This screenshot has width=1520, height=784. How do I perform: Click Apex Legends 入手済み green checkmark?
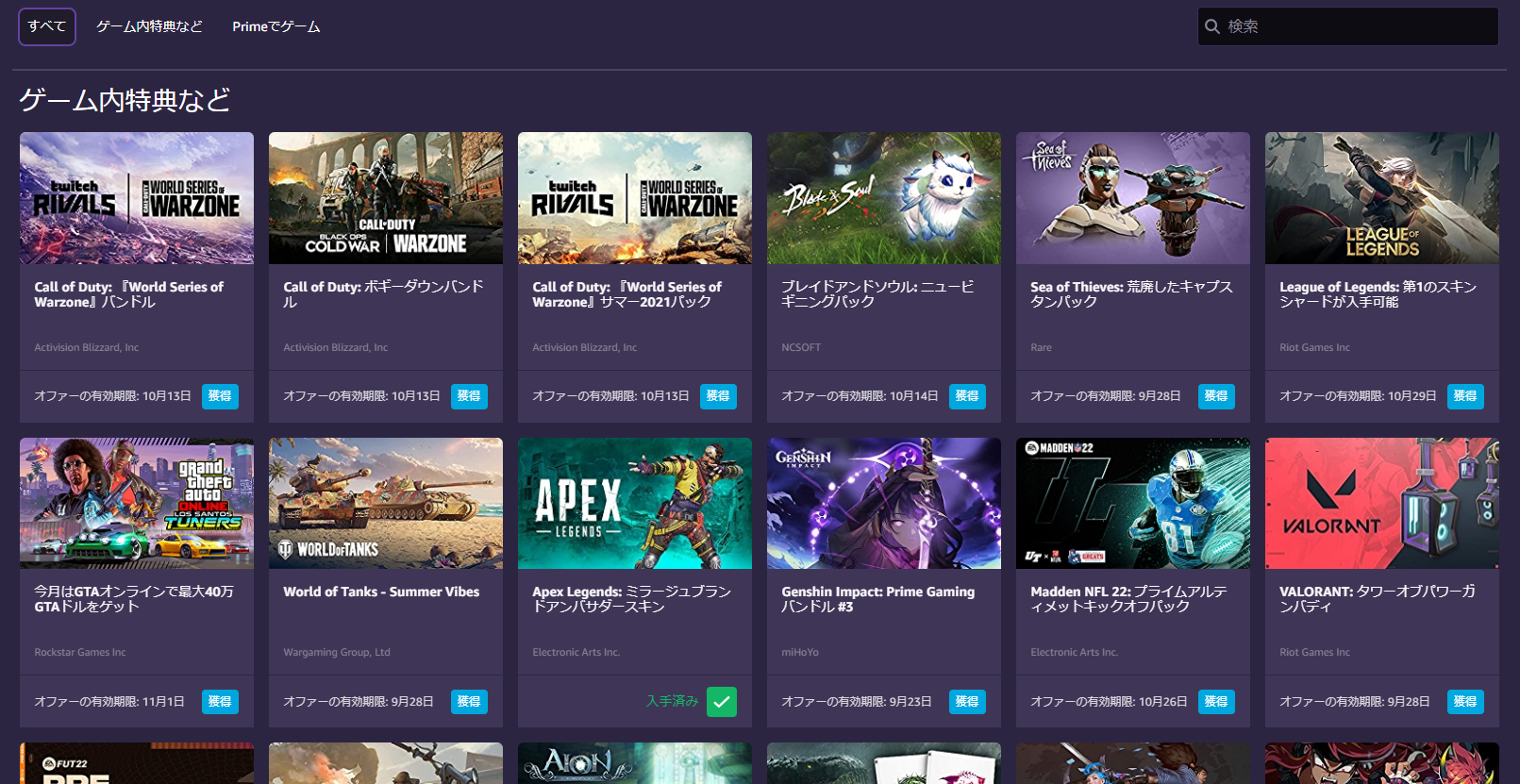722,702
